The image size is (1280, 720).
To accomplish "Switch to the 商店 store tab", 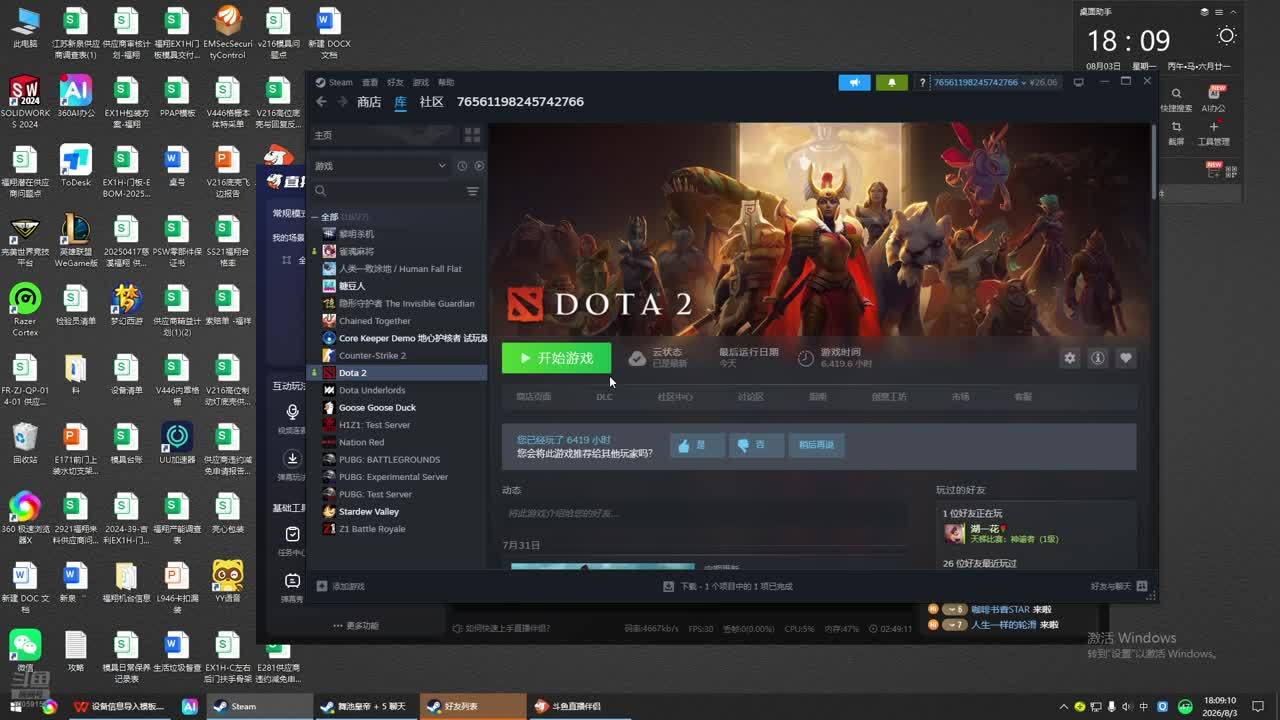I will (x=369, y=102).
